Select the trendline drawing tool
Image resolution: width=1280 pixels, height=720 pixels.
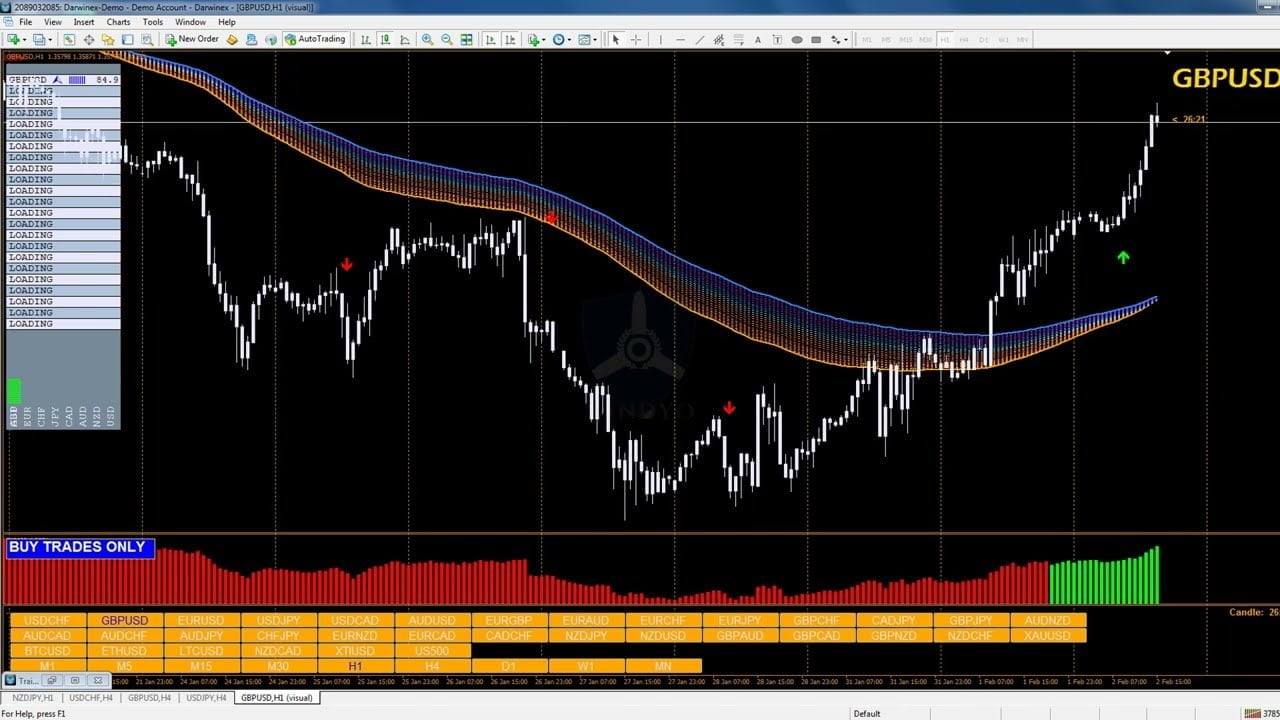click(700, 39)
